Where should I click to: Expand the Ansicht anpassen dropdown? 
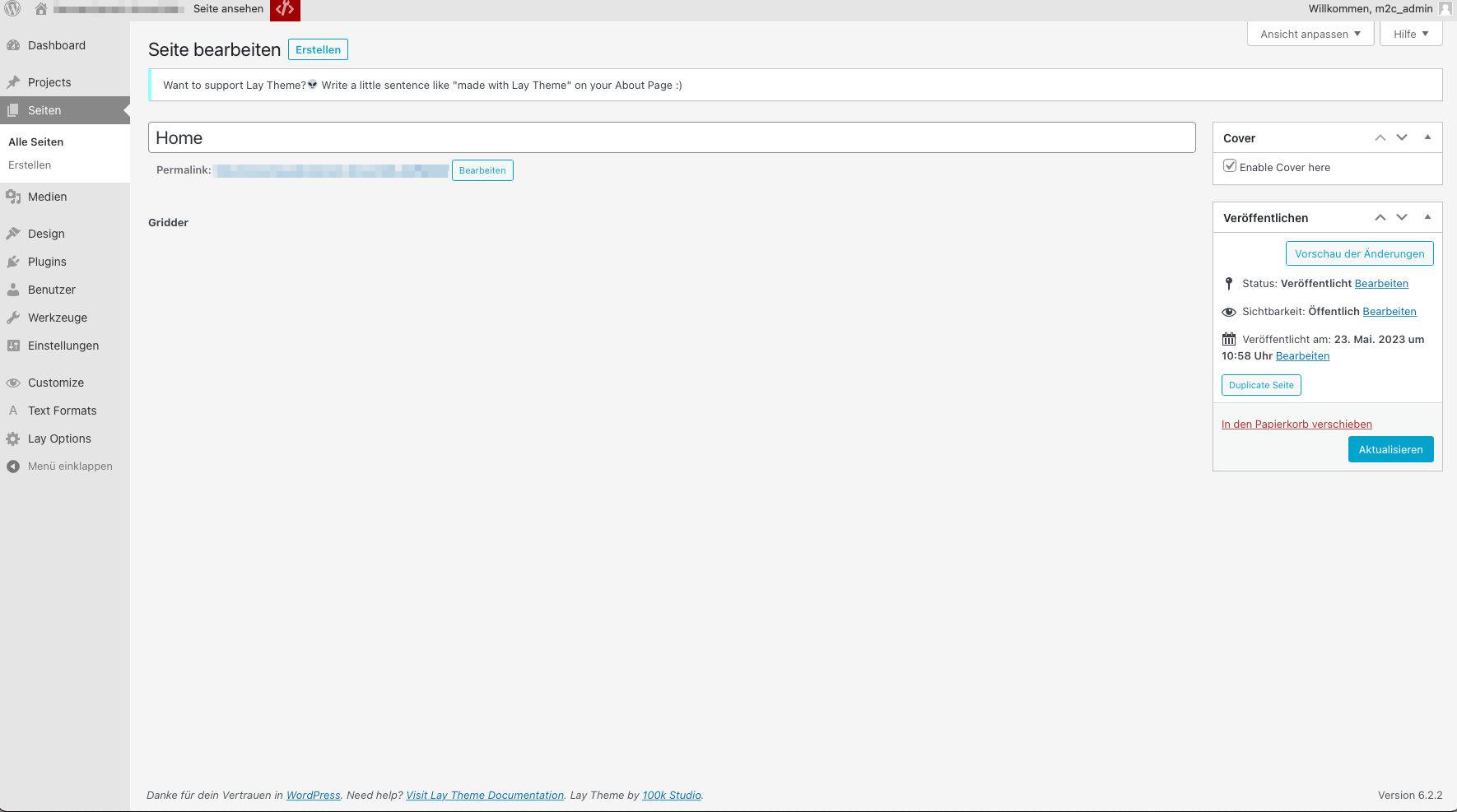[x=1310, y=35]
